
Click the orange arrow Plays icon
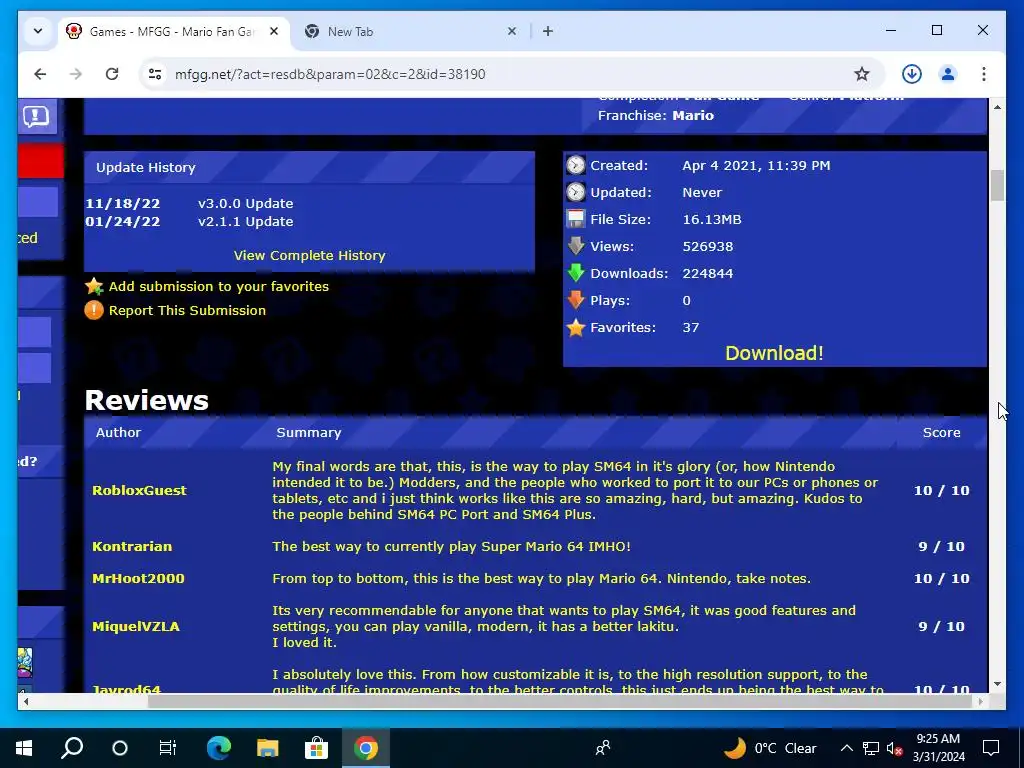coord(575,300)
